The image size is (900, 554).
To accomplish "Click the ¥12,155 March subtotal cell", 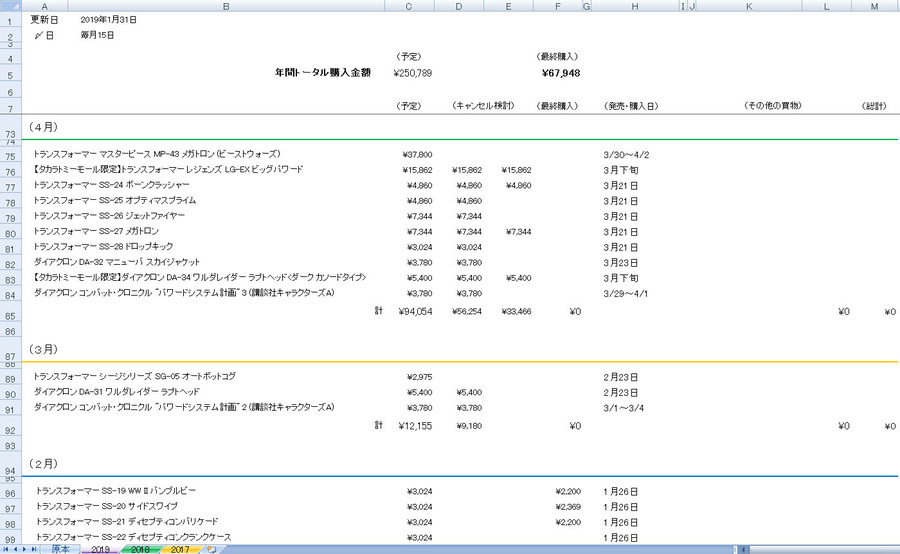I will (x=415, y=425).
